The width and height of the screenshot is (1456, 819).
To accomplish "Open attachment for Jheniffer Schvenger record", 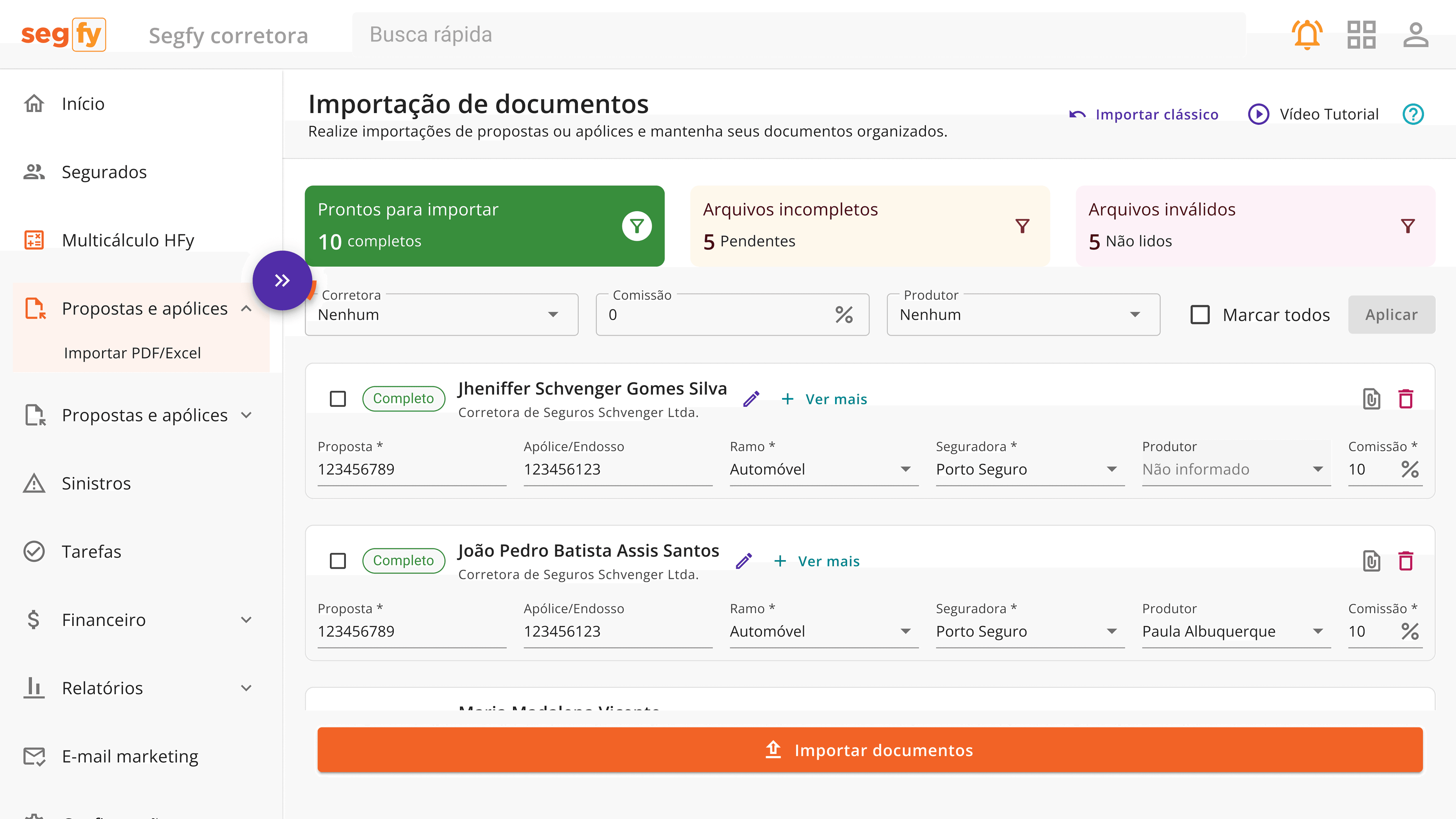I will 1371,399.
